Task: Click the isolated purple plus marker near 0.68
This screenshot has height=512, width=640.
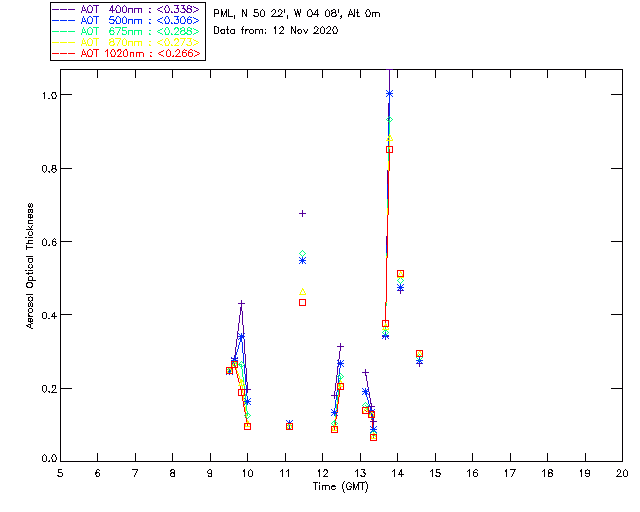Action: click(x=302, y=214)
